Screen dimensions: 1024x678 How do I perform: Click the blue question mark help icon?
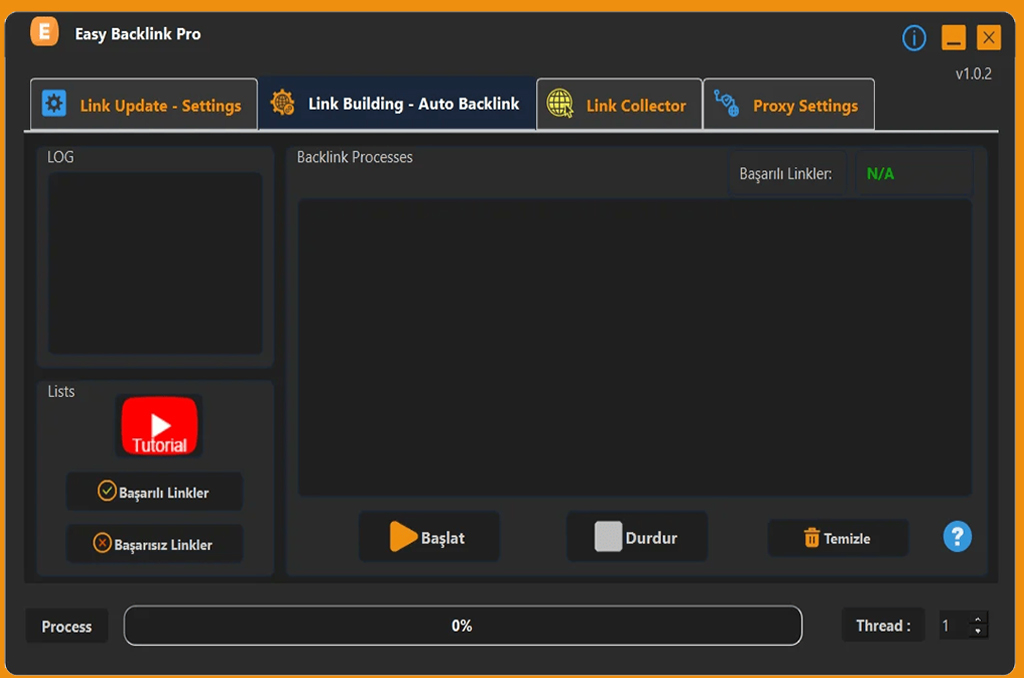tap(957, 537)
